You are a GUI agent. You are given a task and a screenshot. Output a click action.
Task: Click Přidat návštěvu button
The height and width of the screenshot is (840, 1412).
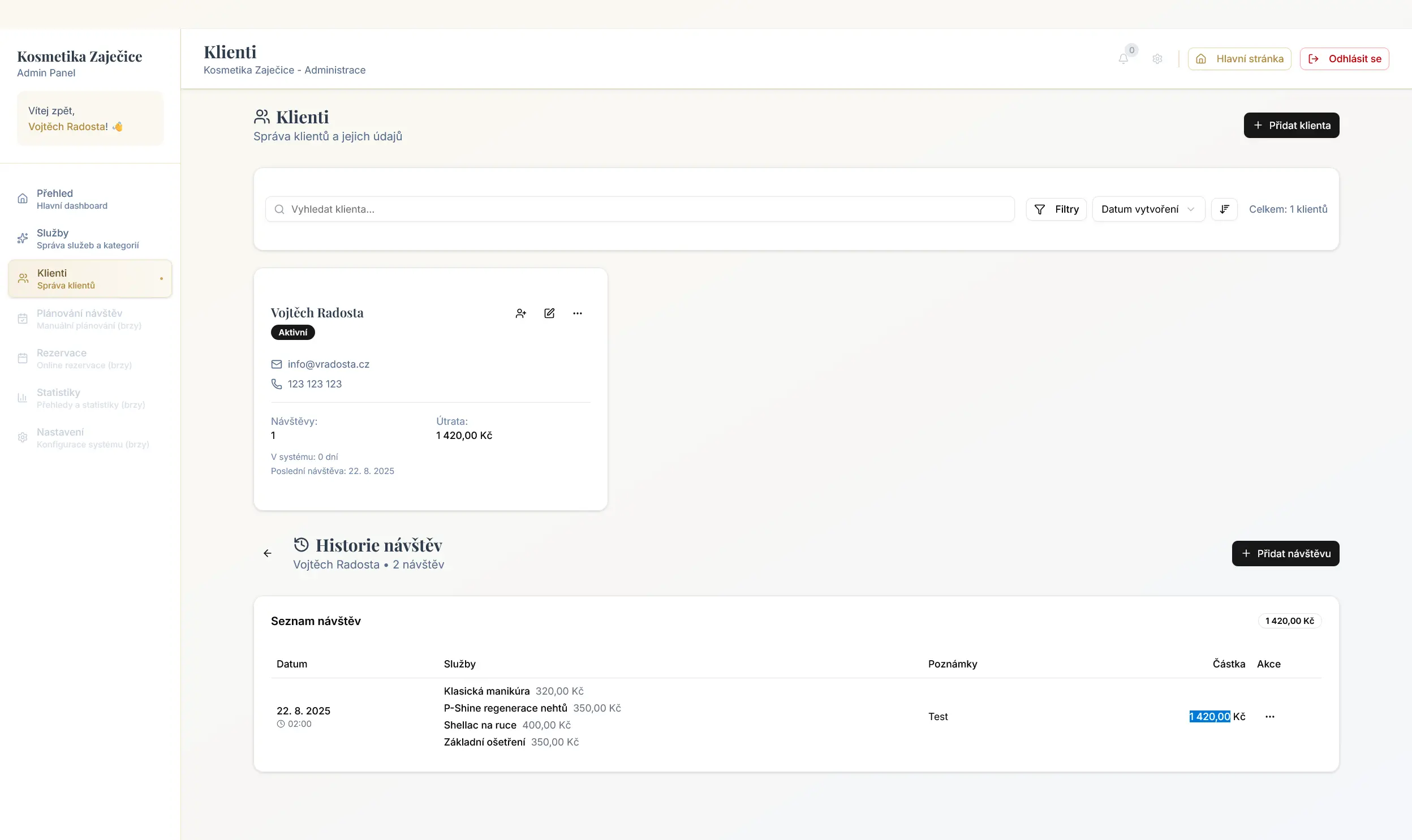pyautogui.click(x=1285, y=553)
